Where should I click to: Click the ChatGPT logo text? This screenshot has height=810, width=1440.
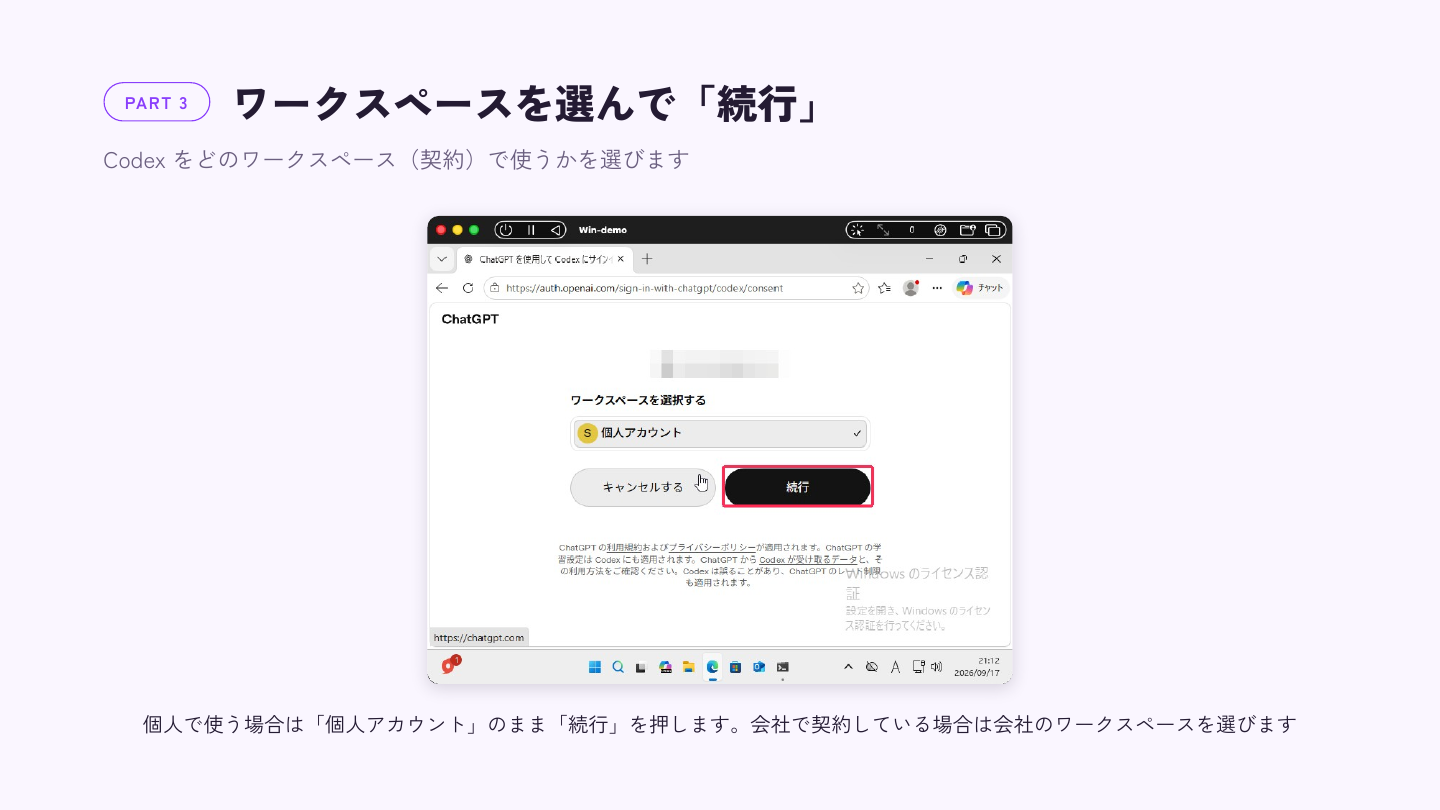point(470,319)
